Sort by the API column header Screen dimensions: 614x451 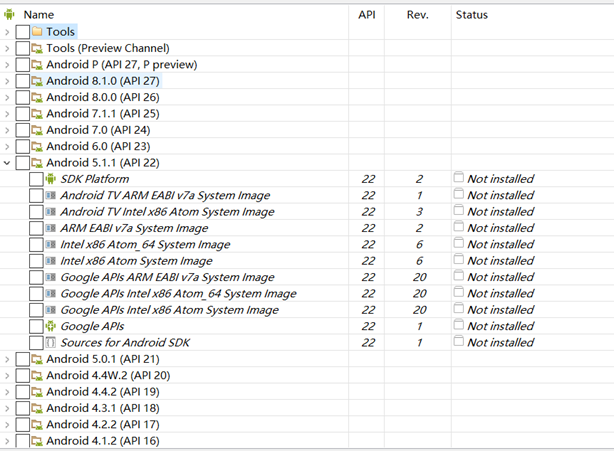click(x=367, y=15)
